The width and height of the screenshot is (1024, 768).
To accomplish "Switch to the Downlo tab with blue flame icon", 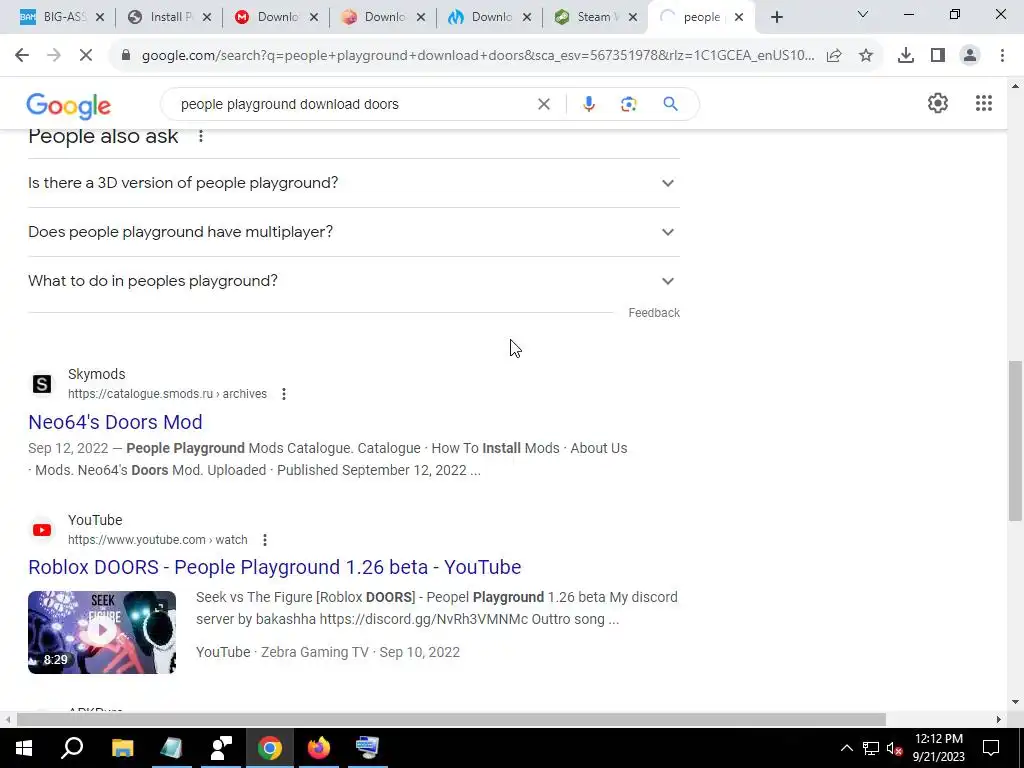I will (x=484, y=18).
